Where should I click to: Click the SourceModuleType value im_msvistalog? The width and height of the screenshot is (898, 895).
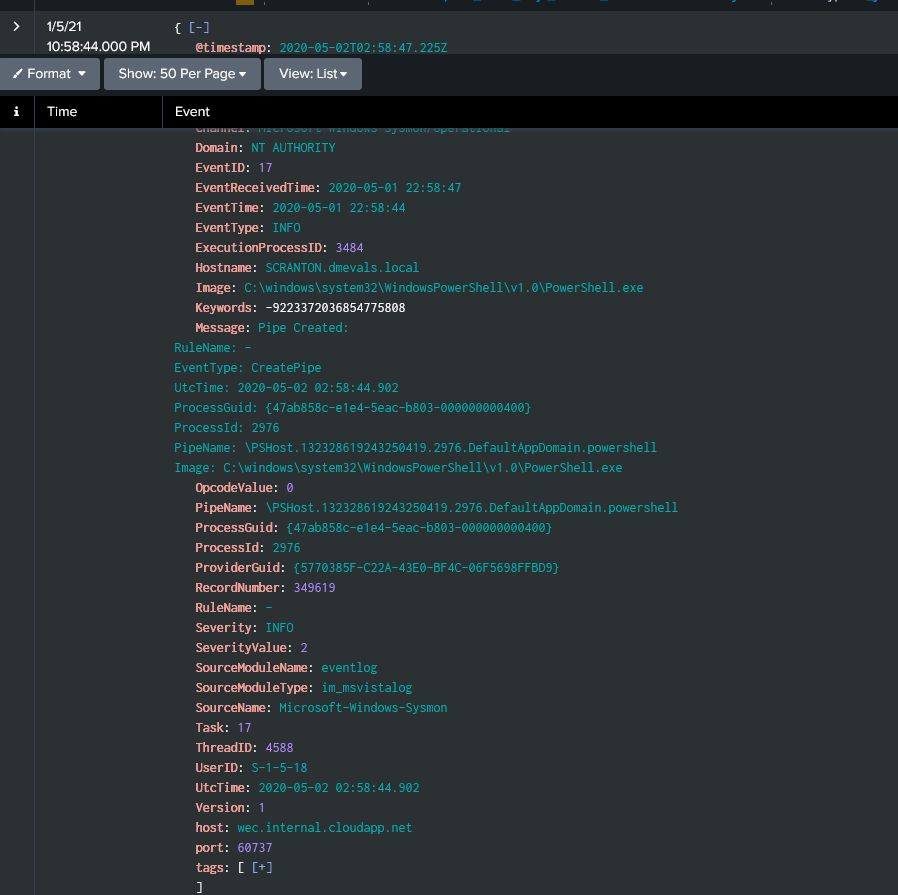click(367, 688)
